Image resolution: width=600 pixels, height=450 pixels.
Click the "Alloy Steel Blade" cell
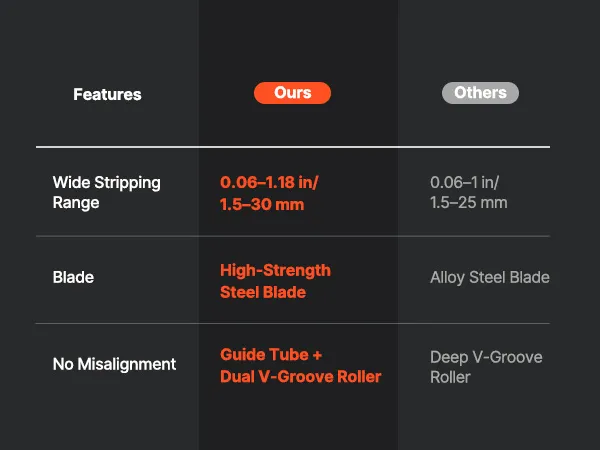[489, 278]
